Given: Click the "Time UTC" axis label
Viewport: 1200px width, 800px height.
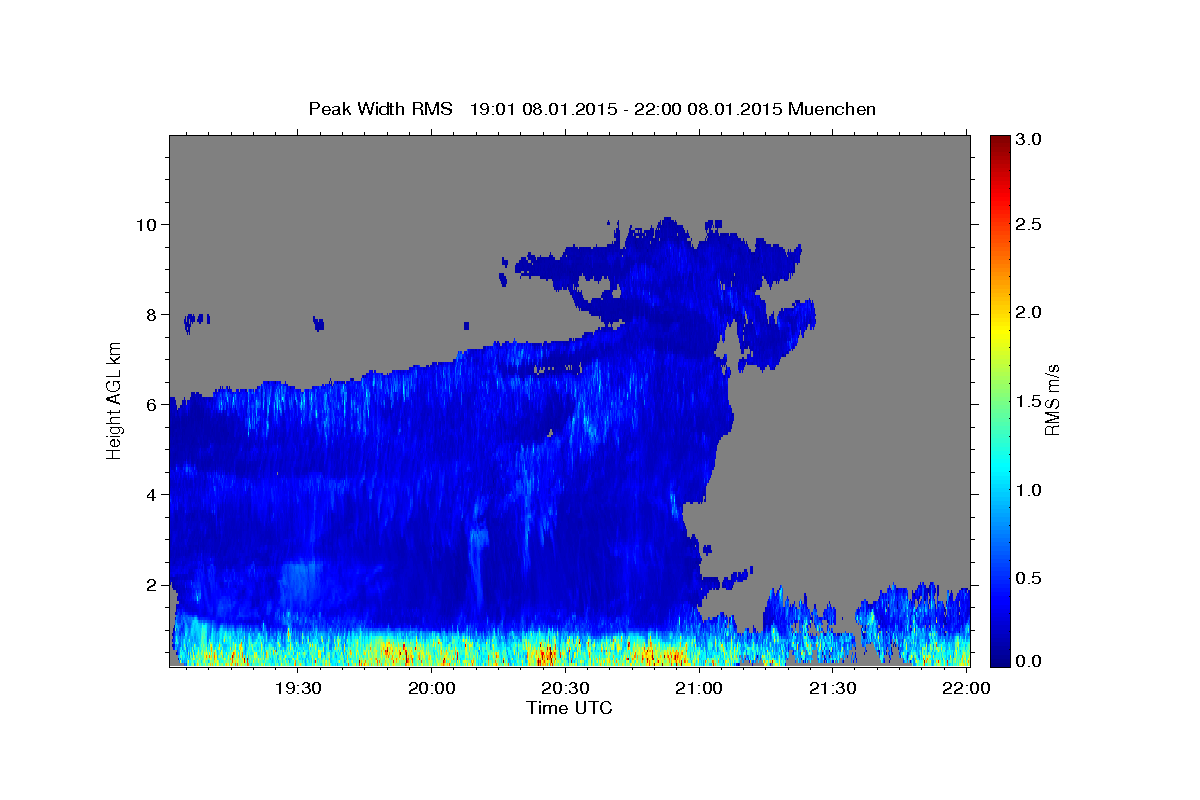Looking at the screenshot, I should click(569, 708).
